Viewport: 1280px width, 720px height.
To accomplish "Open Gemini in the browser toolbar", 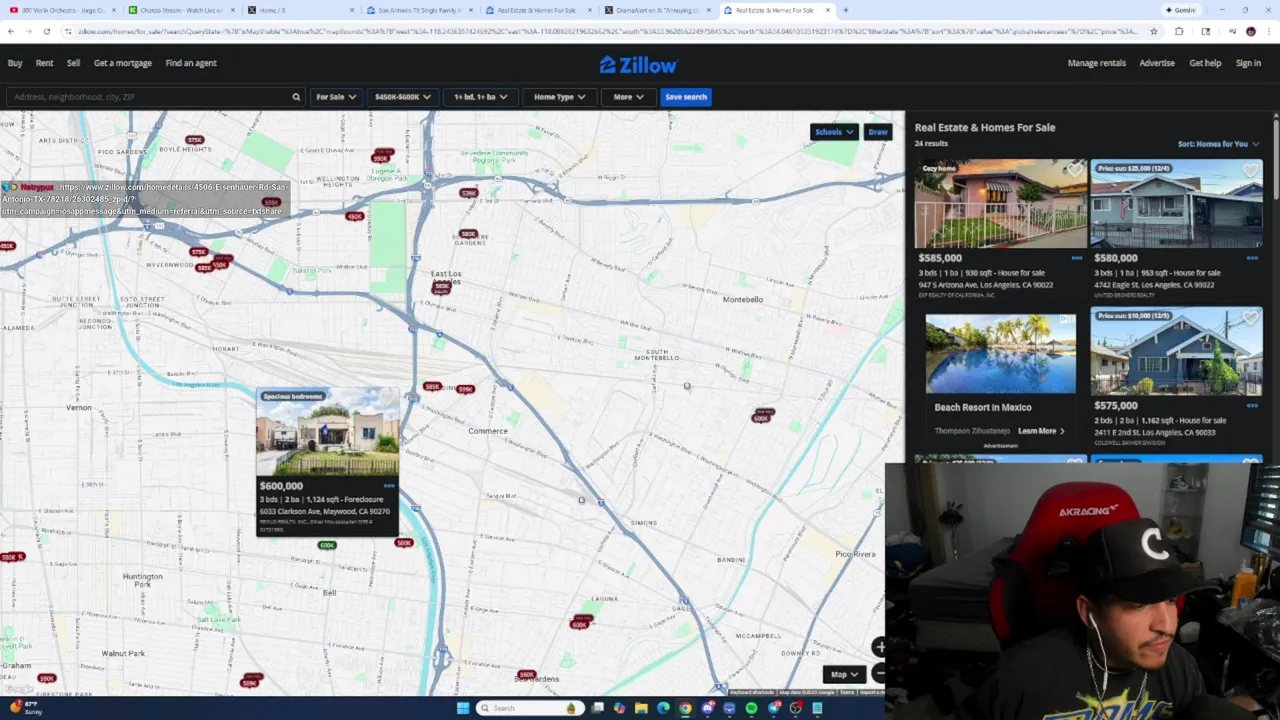I will coord(1180,10).
